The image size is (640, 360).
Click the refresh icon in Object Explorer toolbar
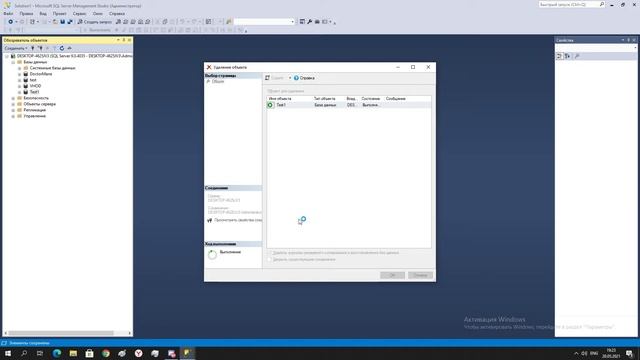click(62, 48)
